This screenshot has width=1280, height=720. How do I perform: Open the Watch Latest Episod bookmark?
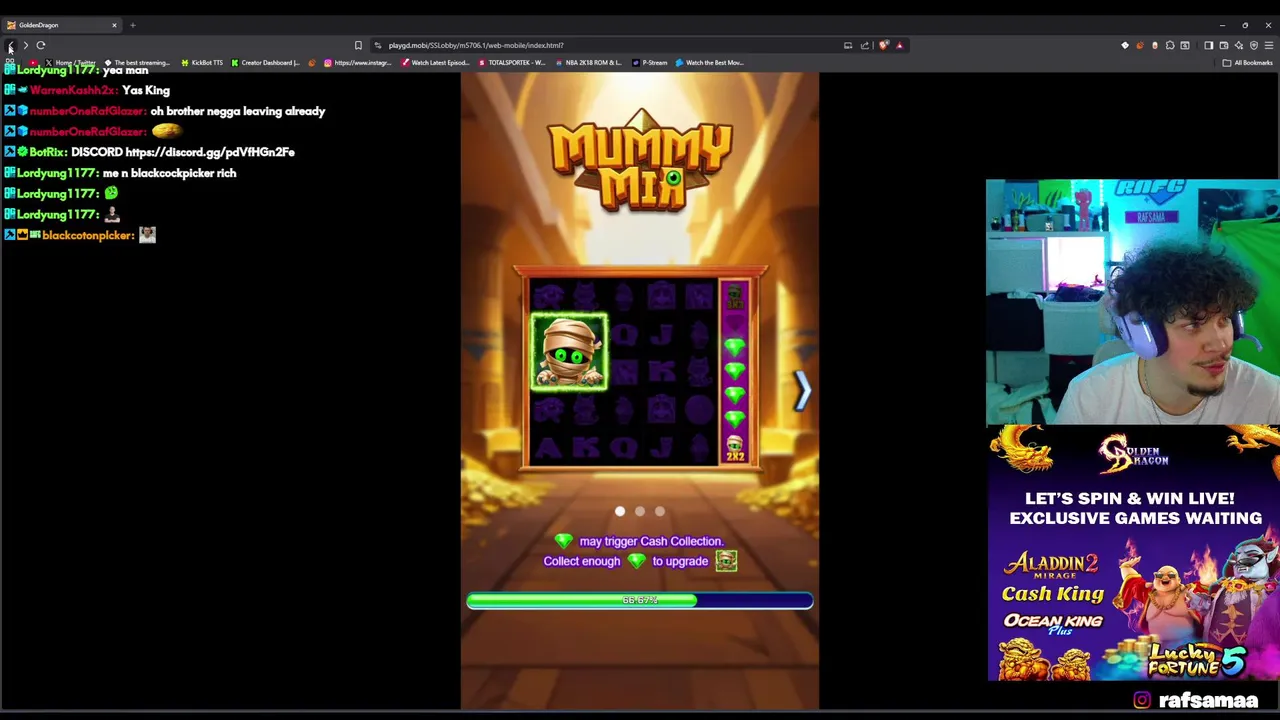(x=435, y=62)
